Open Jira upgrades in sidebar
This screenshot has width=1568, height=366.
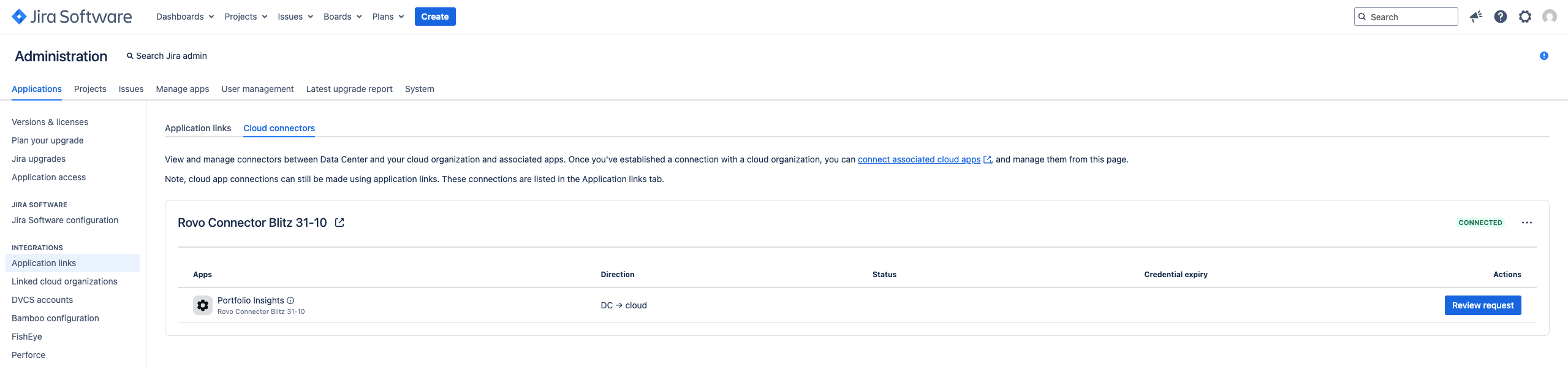pyautogui.click(x=39, y=159)
